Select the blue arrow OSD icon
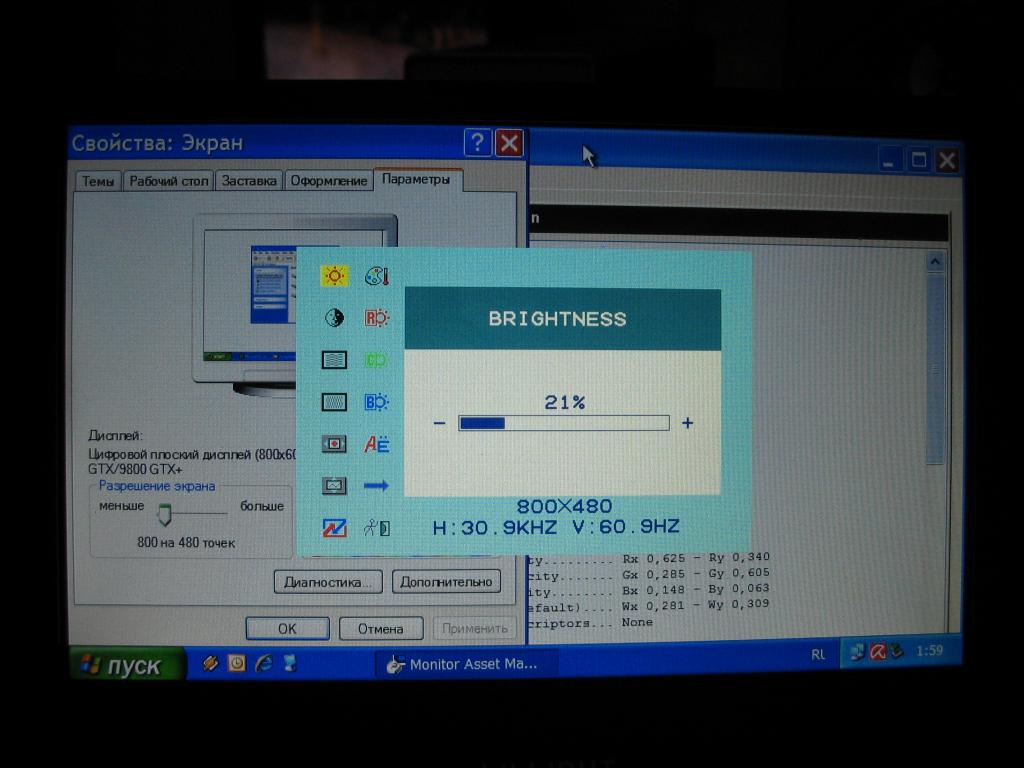 (376, 486)
